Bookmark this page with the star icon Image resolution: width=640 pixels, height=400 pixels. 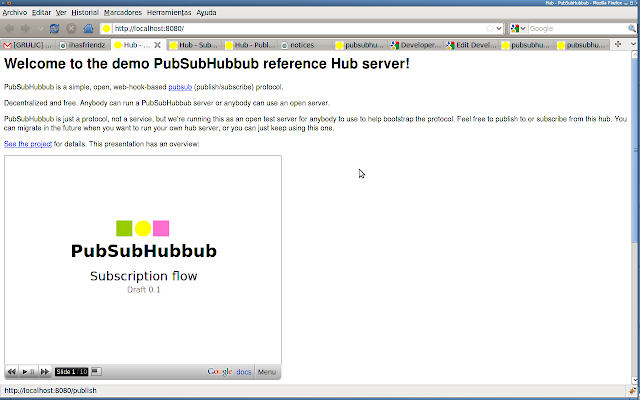point(490,29)
